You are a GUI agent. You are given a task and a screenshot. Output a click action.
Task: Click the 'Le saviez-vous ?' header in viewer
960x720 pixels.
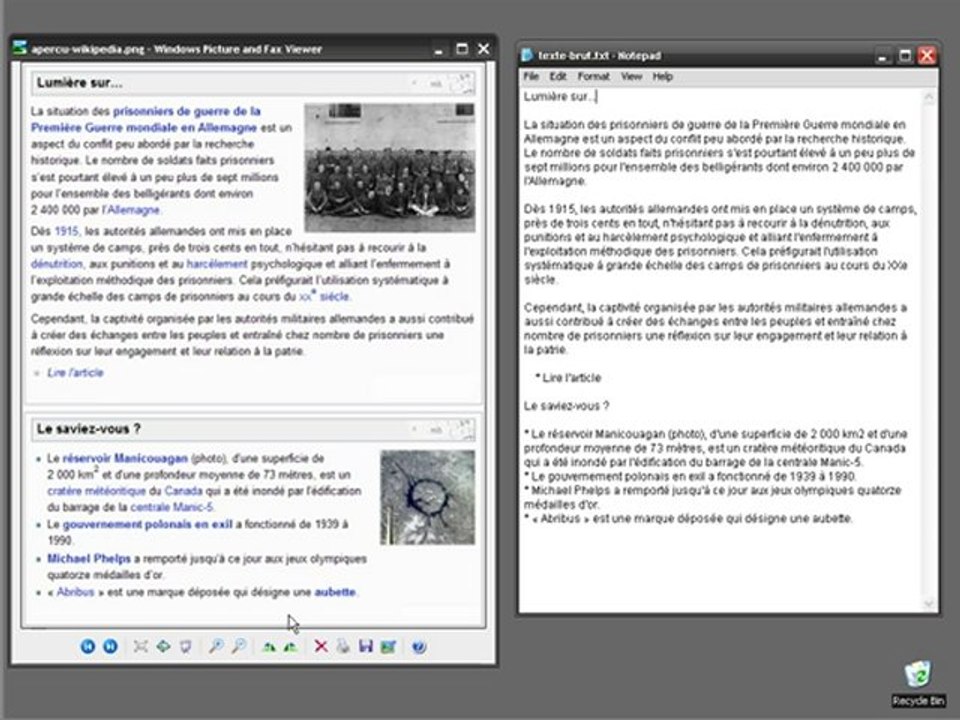coord(89,429)
